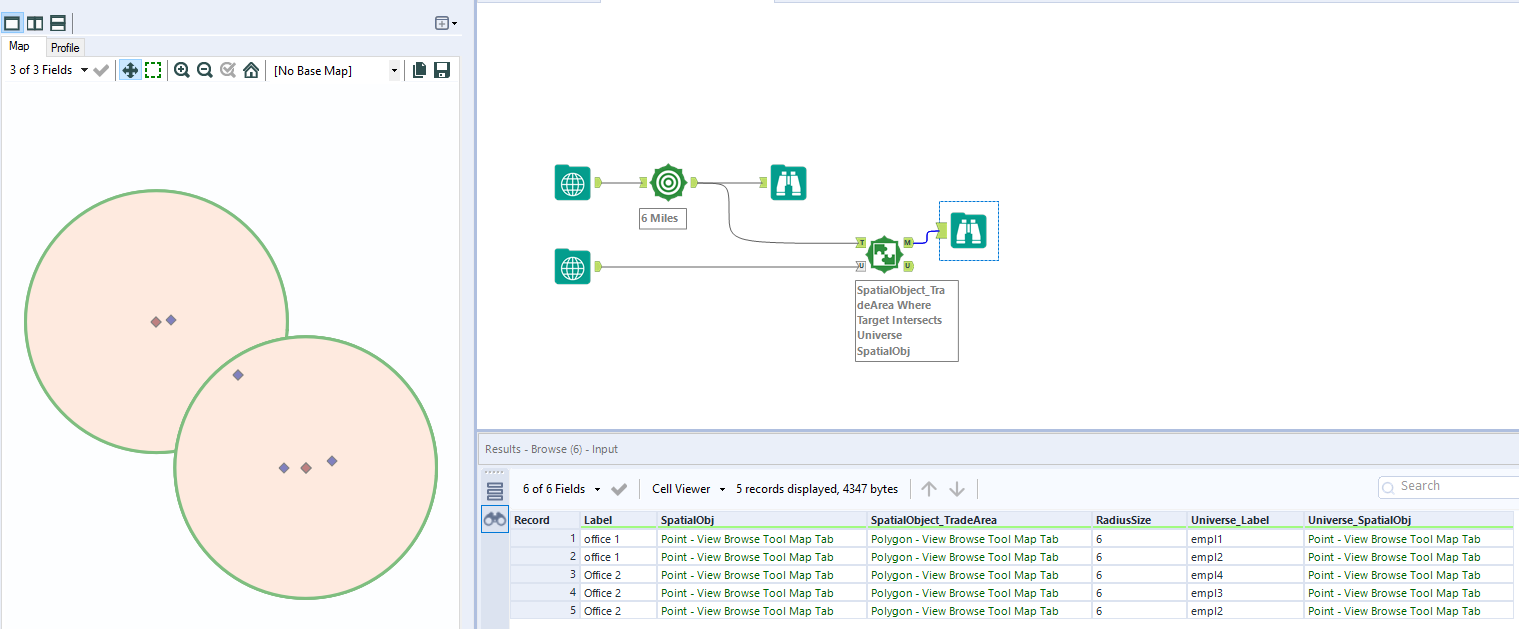Click Zoom Out in the map toolbar
Screen dimensions: 1519x629
click(204, 70)
